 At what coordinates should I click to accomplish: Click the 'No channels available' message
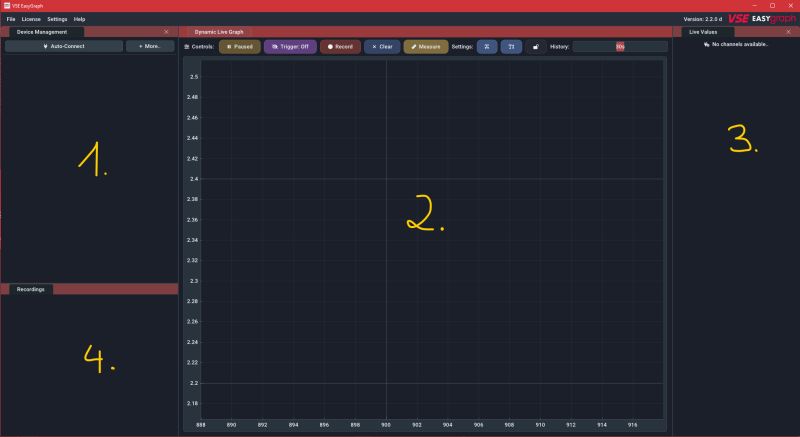[736, 44]
